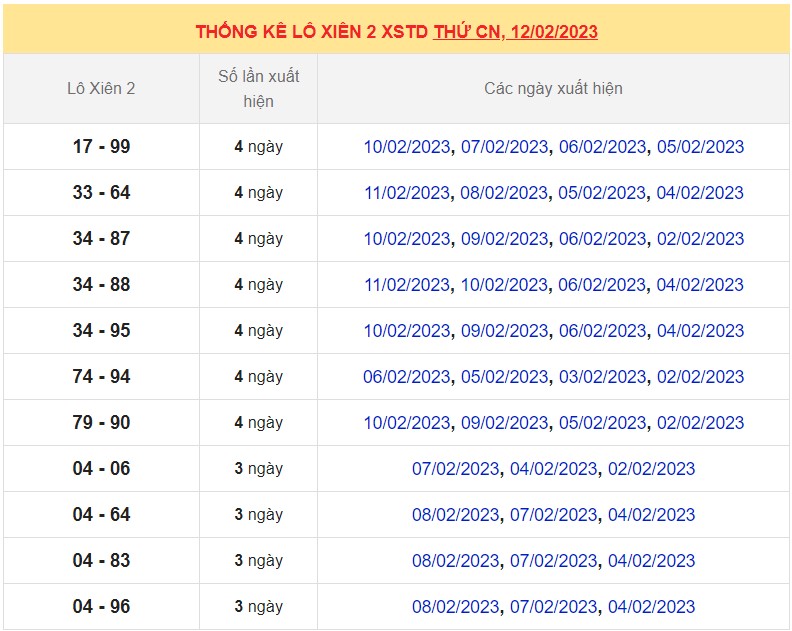This screenshot has height=631, width=792.
Task: Click 11/02/2023 in the 33 - 64 row
Action: (x=407, y=193)
